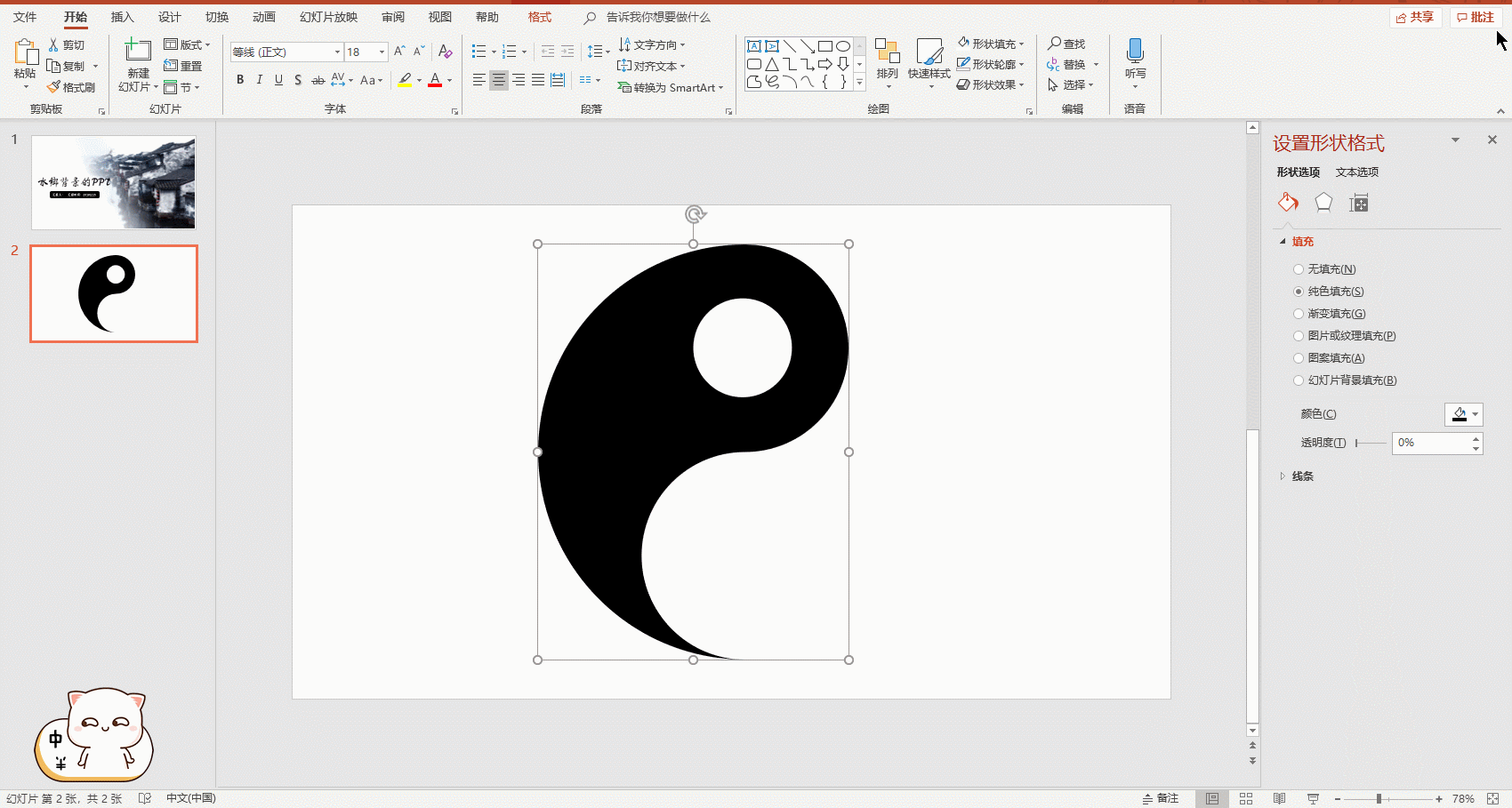Image resolution: width=1512 pixels, height=808 pixels.
Task: Switch to slide sorter view in status bar
Action: click(1245, 798)
